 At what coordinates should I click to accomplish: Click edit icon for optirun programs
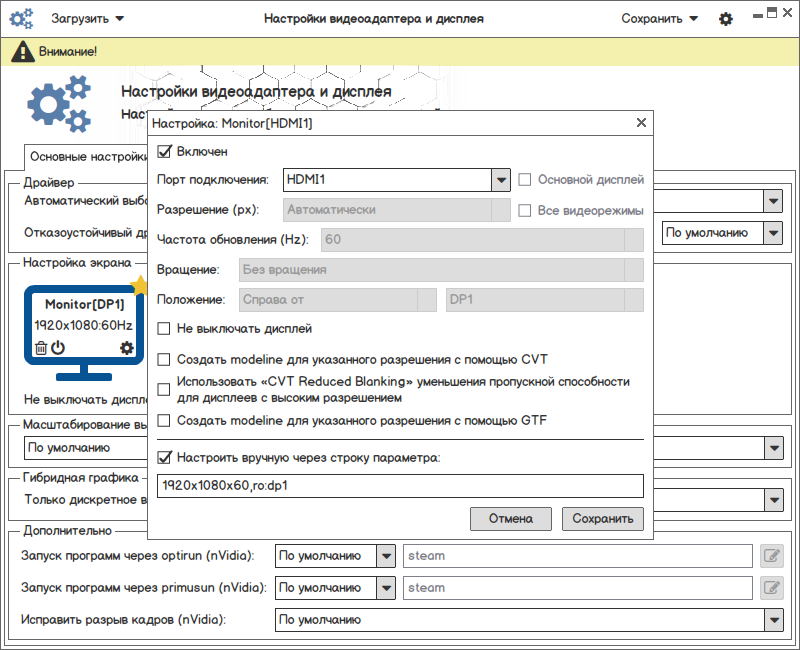772,556
